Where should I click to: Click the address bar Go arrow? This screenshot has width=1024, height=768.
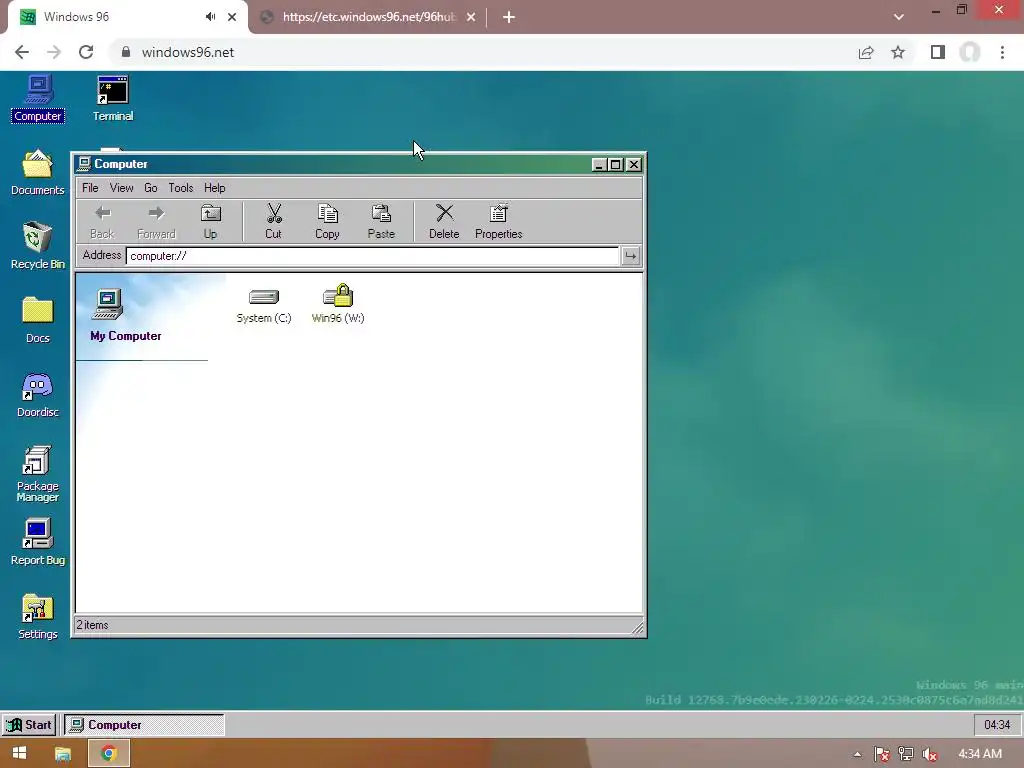pyautogui.click(x=630, y=256)
